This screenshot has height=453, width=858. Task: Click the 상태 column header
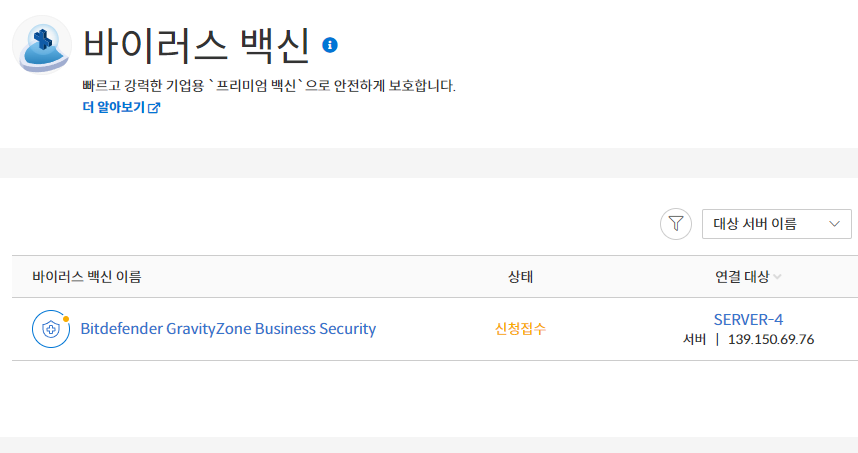click(520, 277)
